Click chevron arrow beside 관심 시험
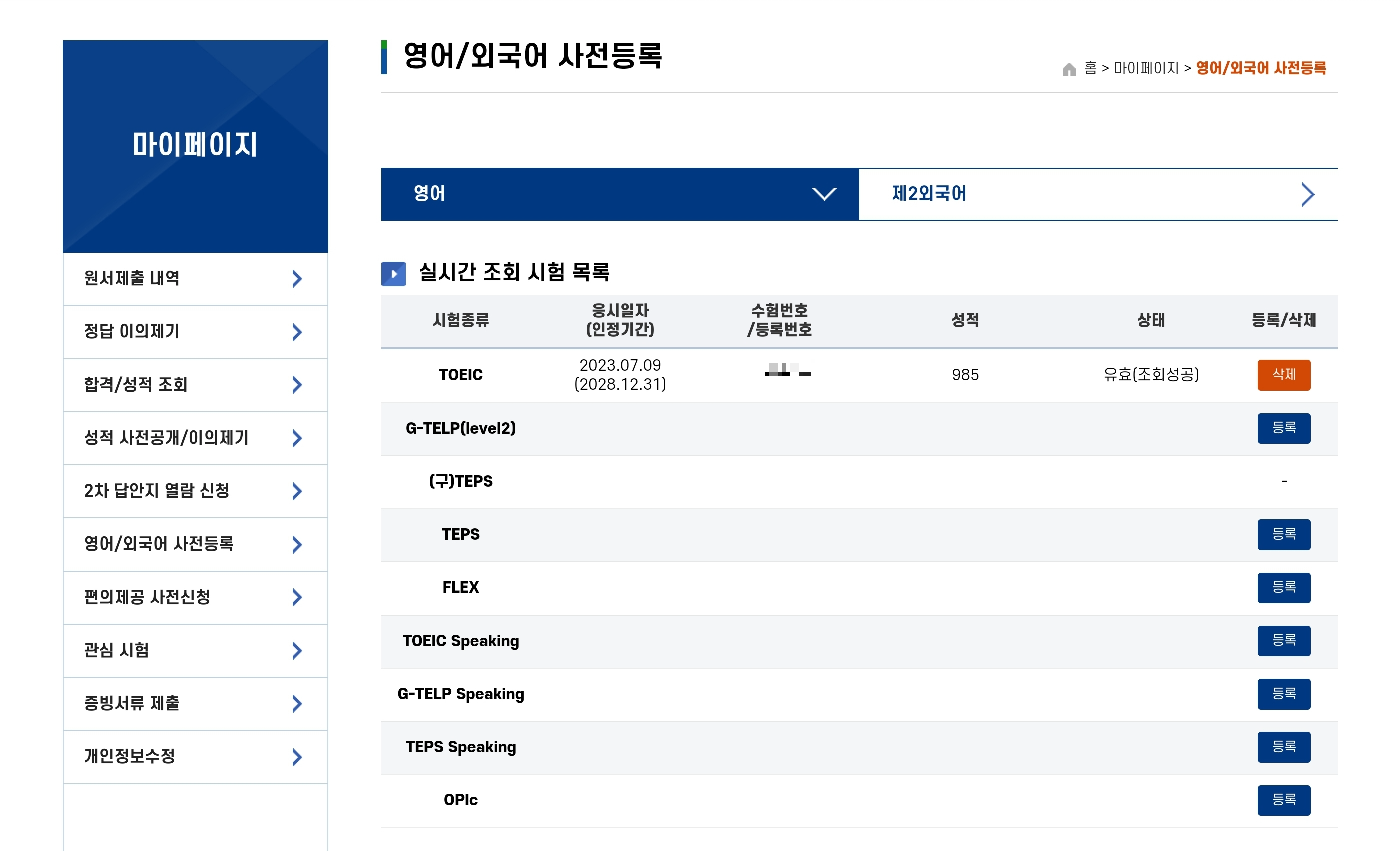 [296, 651]
